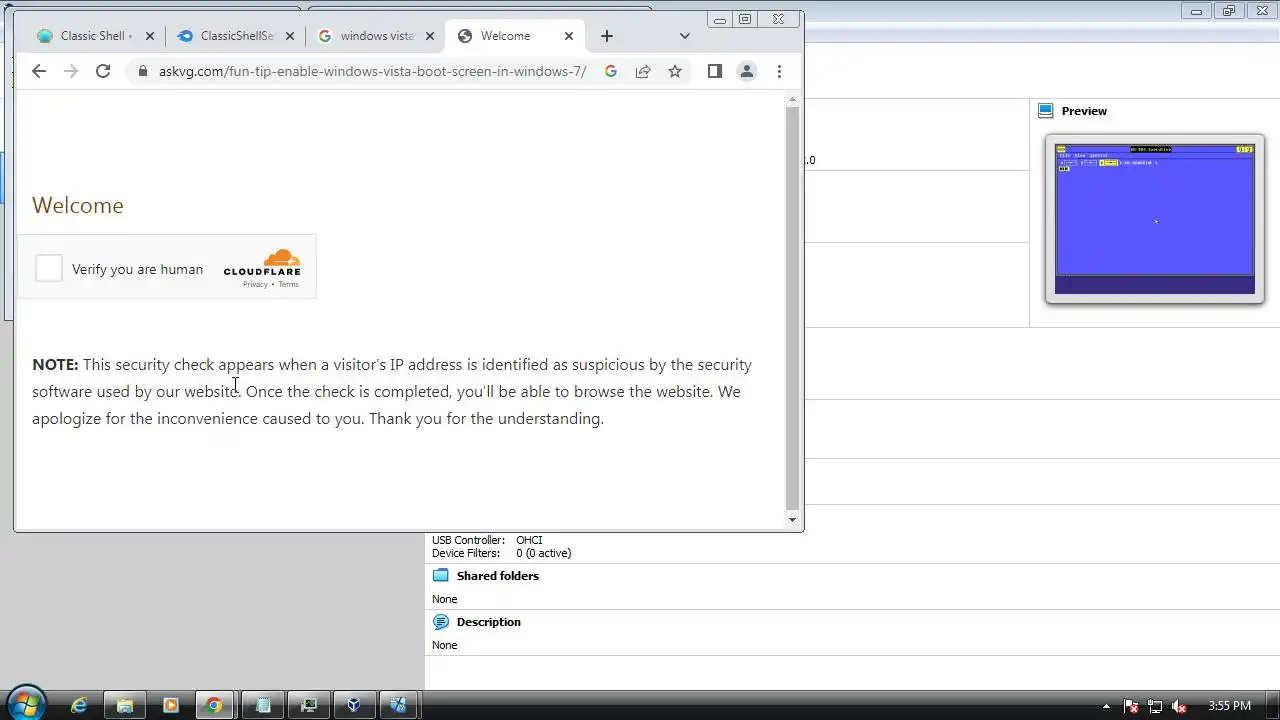The image size is (1280, 720).
Task: Open Chrome profile avatar menu
Action: coord(747,71)
